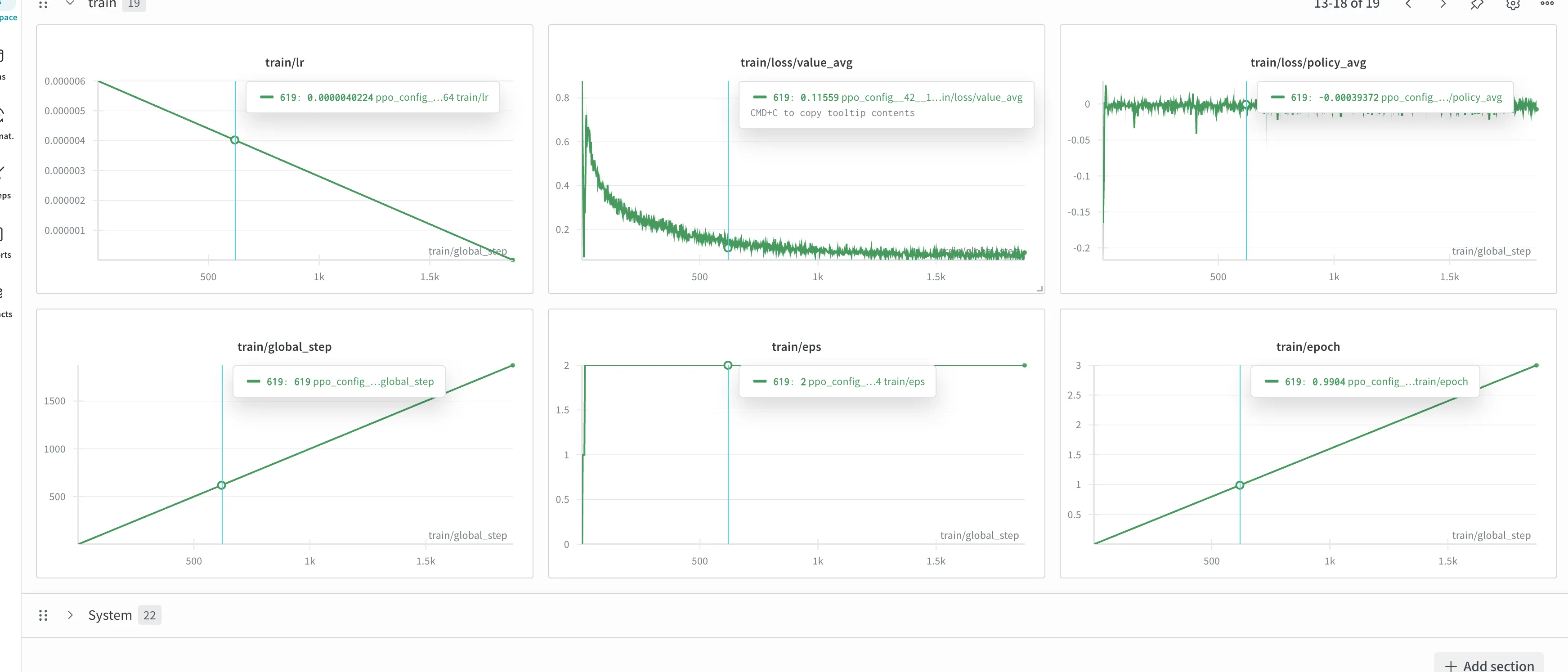1568x672 pixels.
Task: Click resize handle of value_avg panel
Action: (1039, 288)
